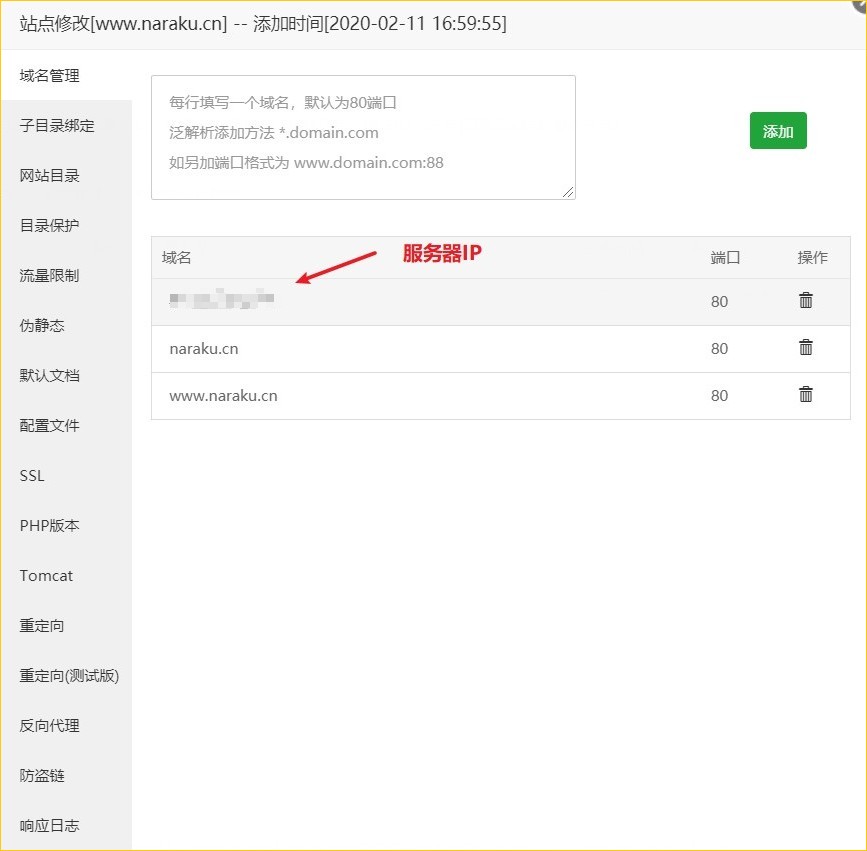Delete the naraku.cn domain row
This screenshot has width=867, height=851.
pos(806,348)
